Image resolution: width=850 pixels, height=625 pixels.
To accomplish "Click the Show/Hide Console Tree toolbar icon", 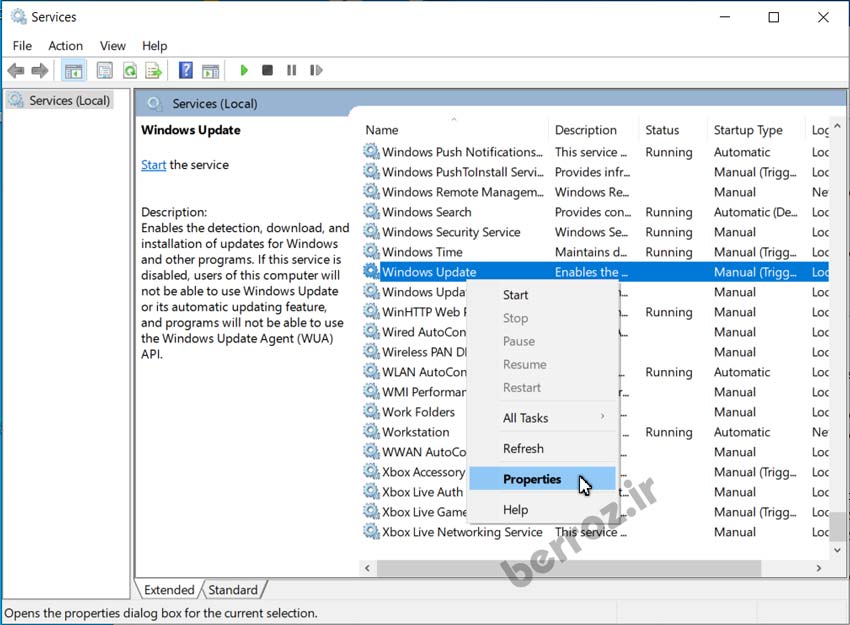I will pyautogui.click(x=73, y=71).
